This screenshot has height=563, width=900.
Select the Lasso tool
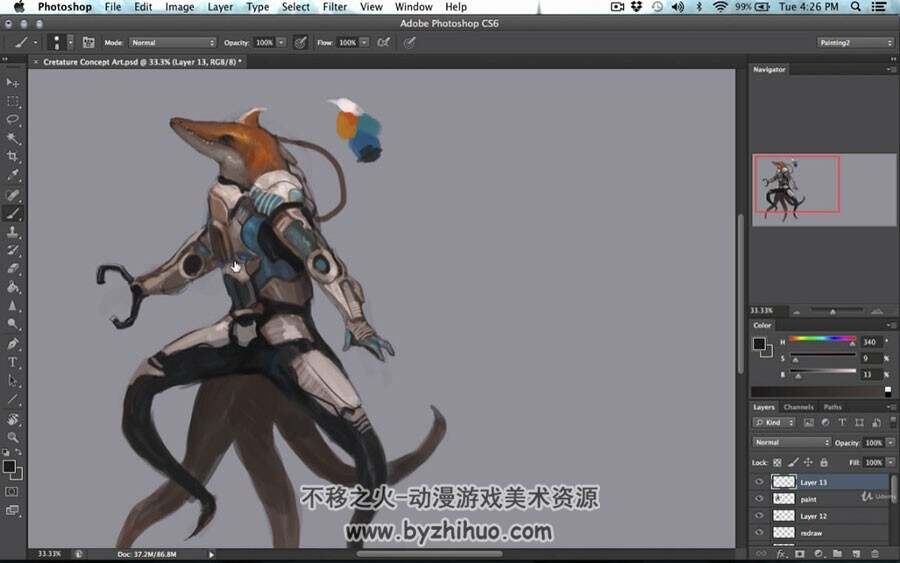[12, 119]
